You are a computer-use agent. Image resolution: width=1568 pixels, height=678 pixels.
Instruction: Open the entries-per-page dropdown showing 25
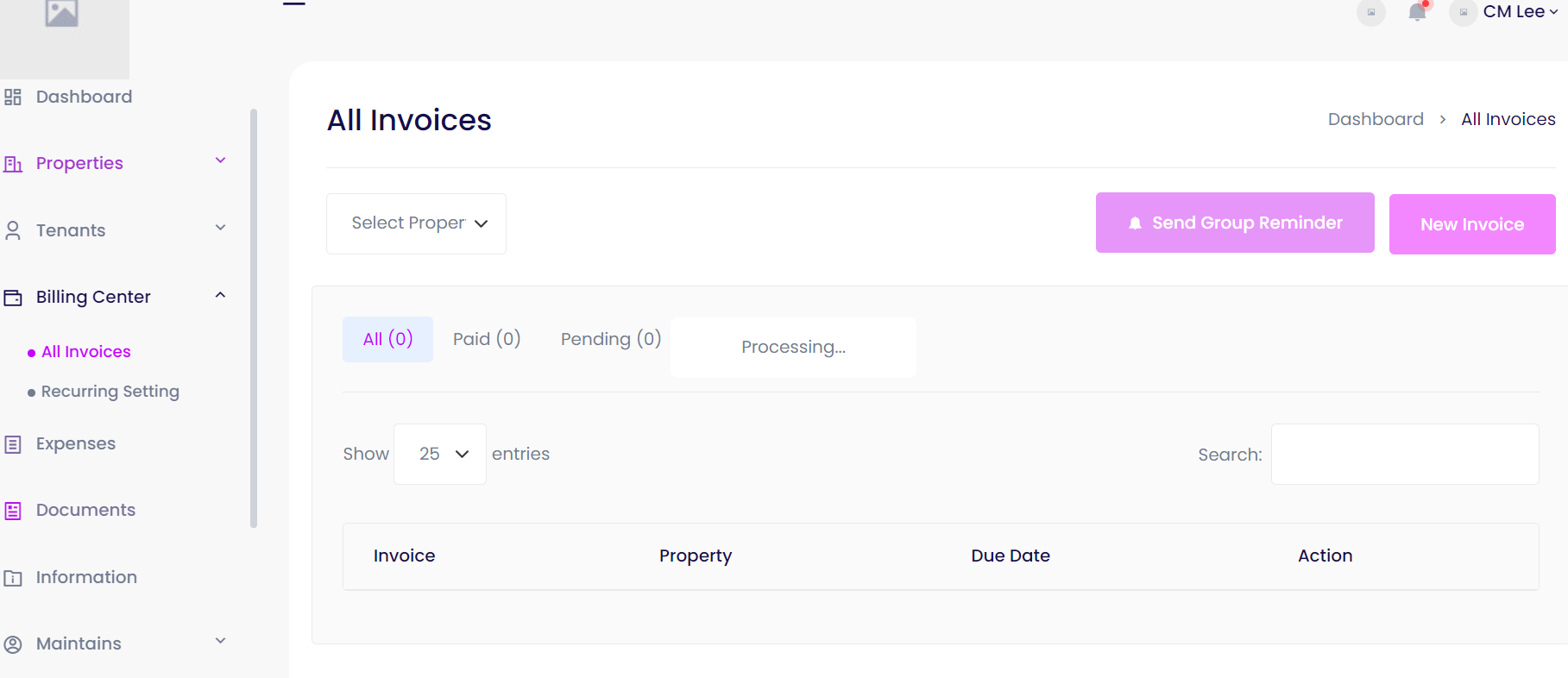(440, 454)
